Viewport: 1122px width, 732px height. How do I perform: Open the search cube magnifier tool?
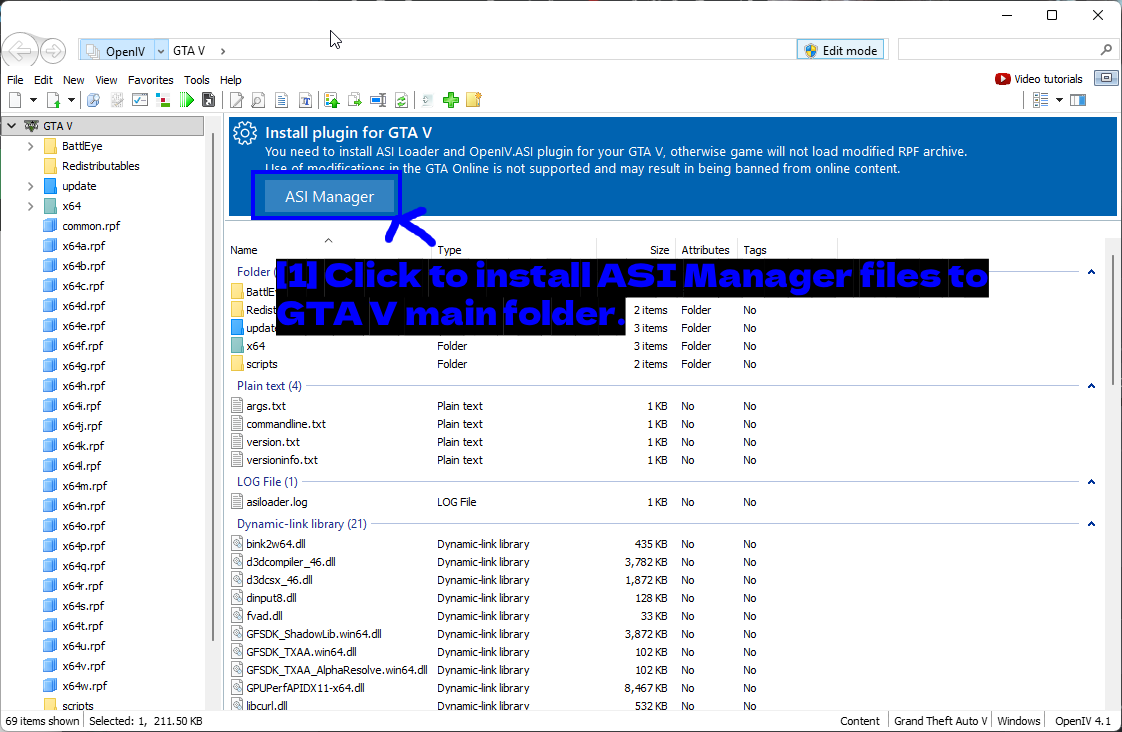point(93,100)
